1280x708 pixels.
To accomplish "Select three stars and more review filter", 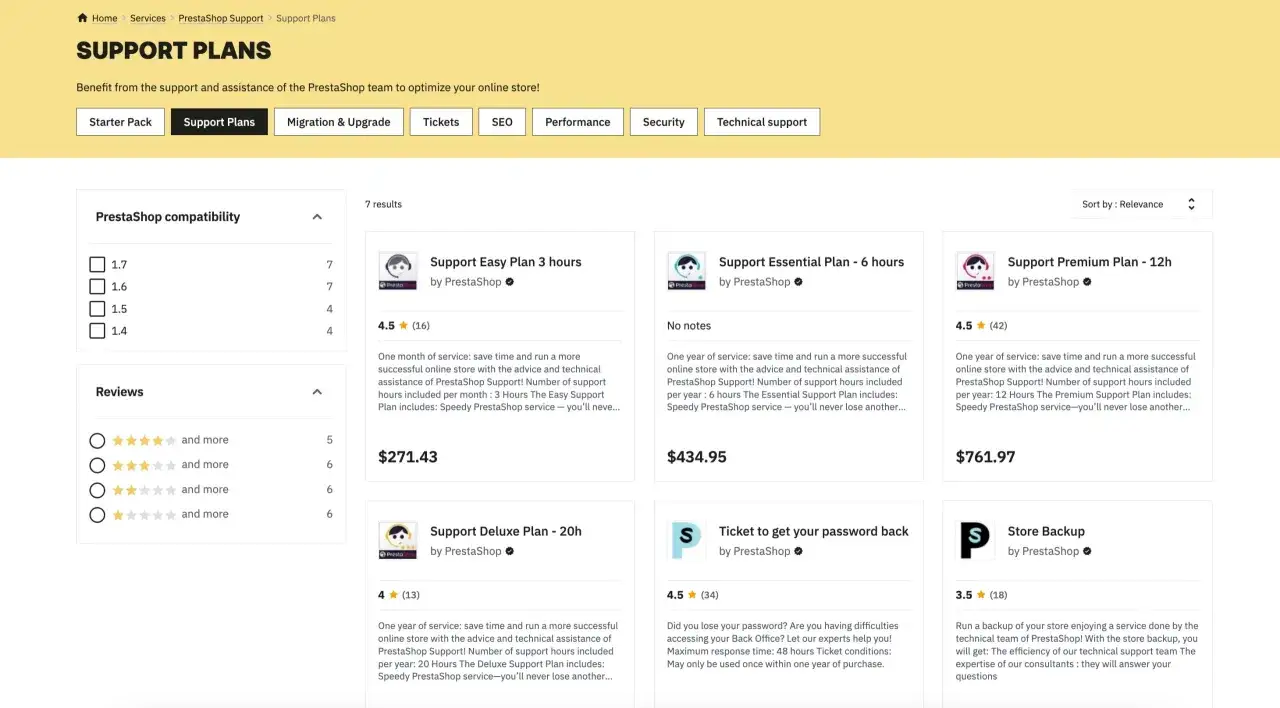I will [97, 465].
